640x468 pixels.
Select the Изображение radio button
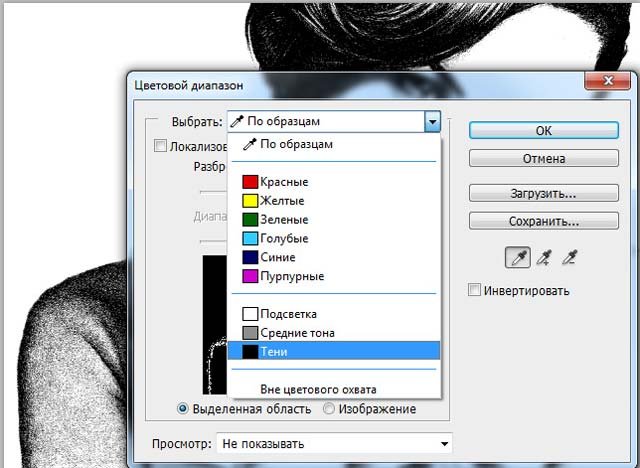click(x=331, y=409)
